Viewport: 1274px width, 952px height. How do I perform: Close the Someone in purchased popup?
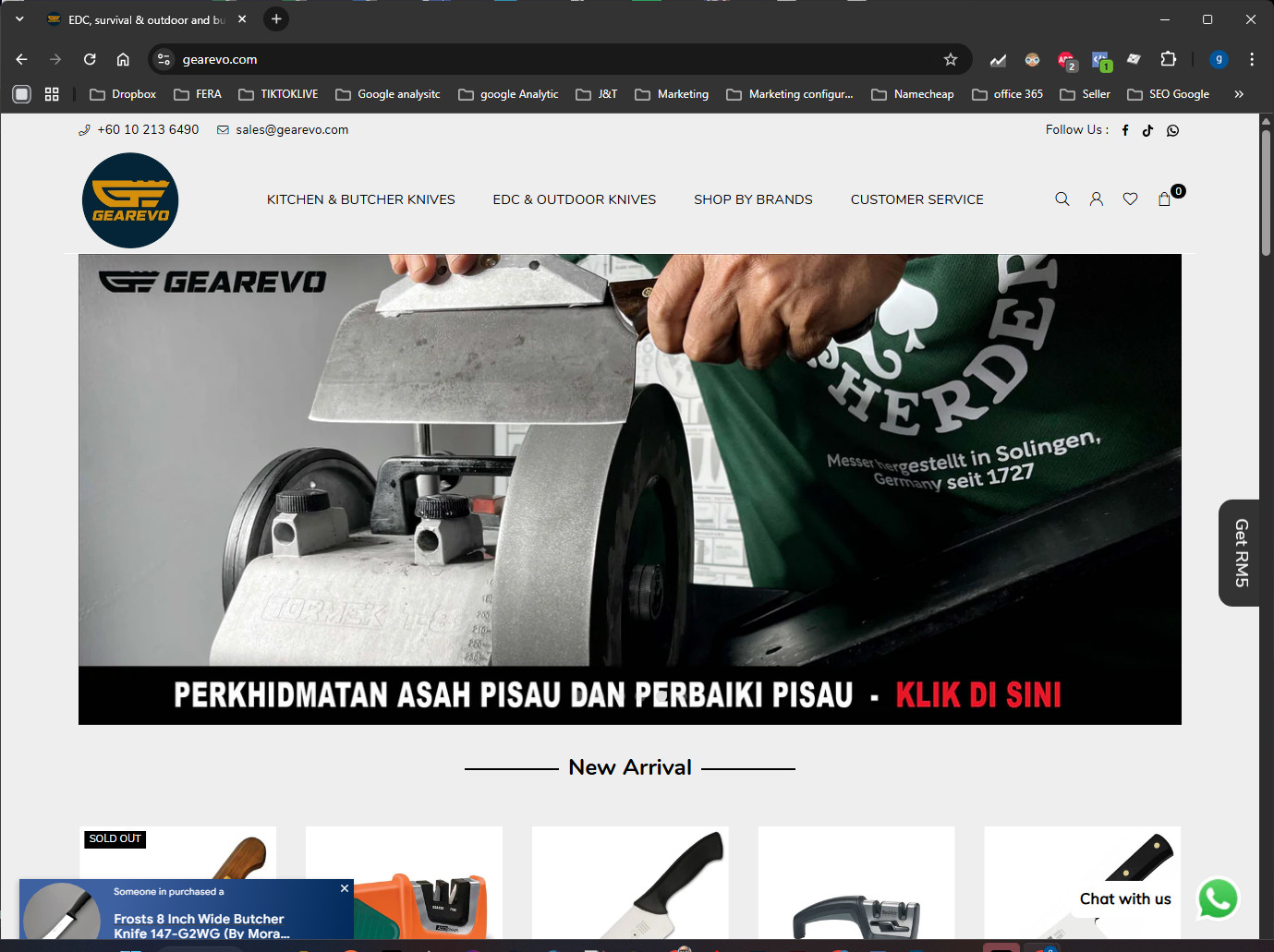[345, 888]
